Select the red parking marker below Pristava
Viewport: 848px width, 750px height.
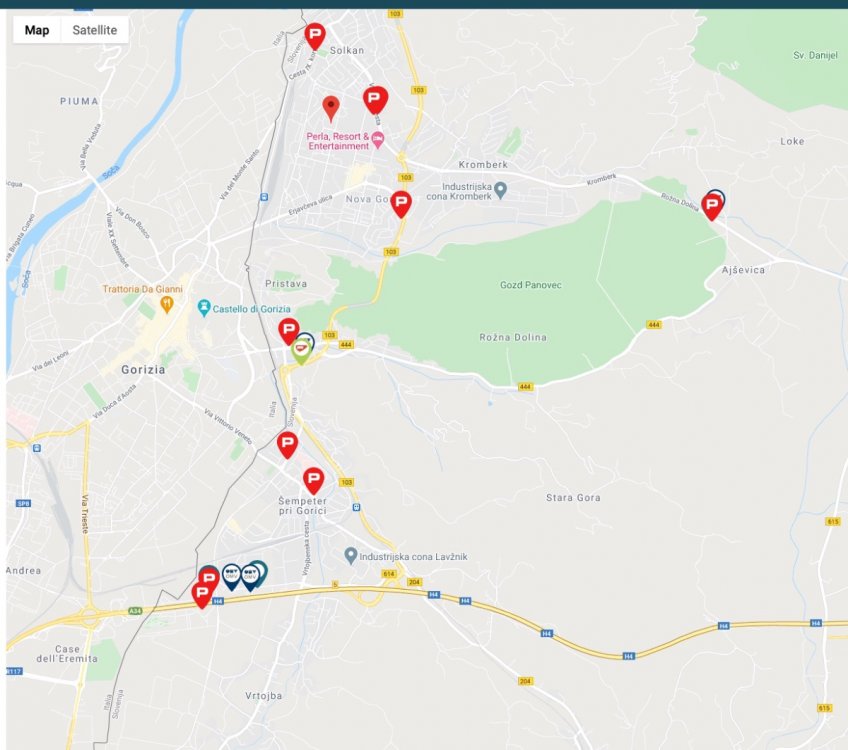(288, 331)
